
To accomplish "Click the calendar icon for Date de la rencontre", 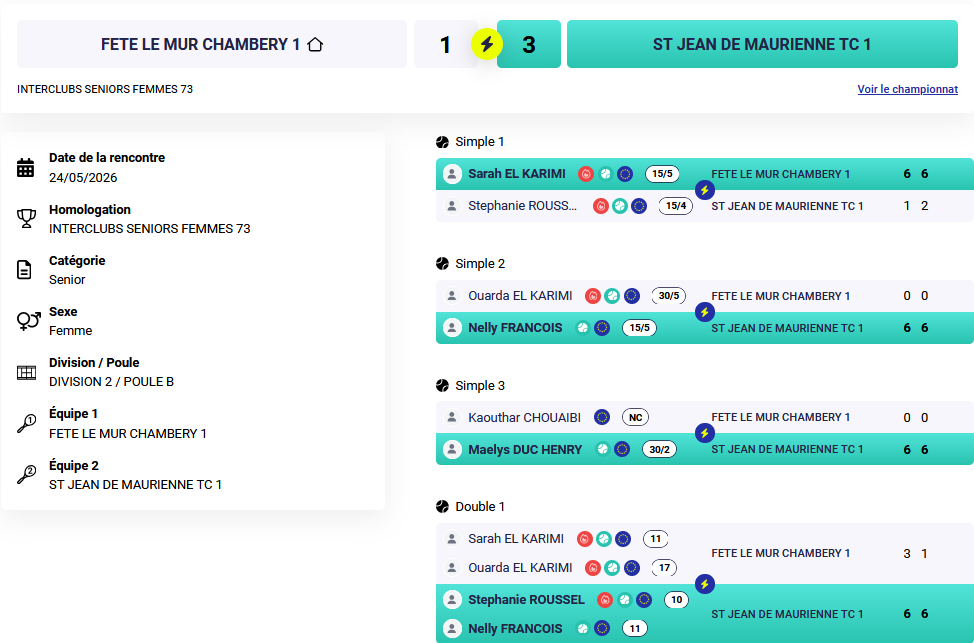I will click(25, 168).
